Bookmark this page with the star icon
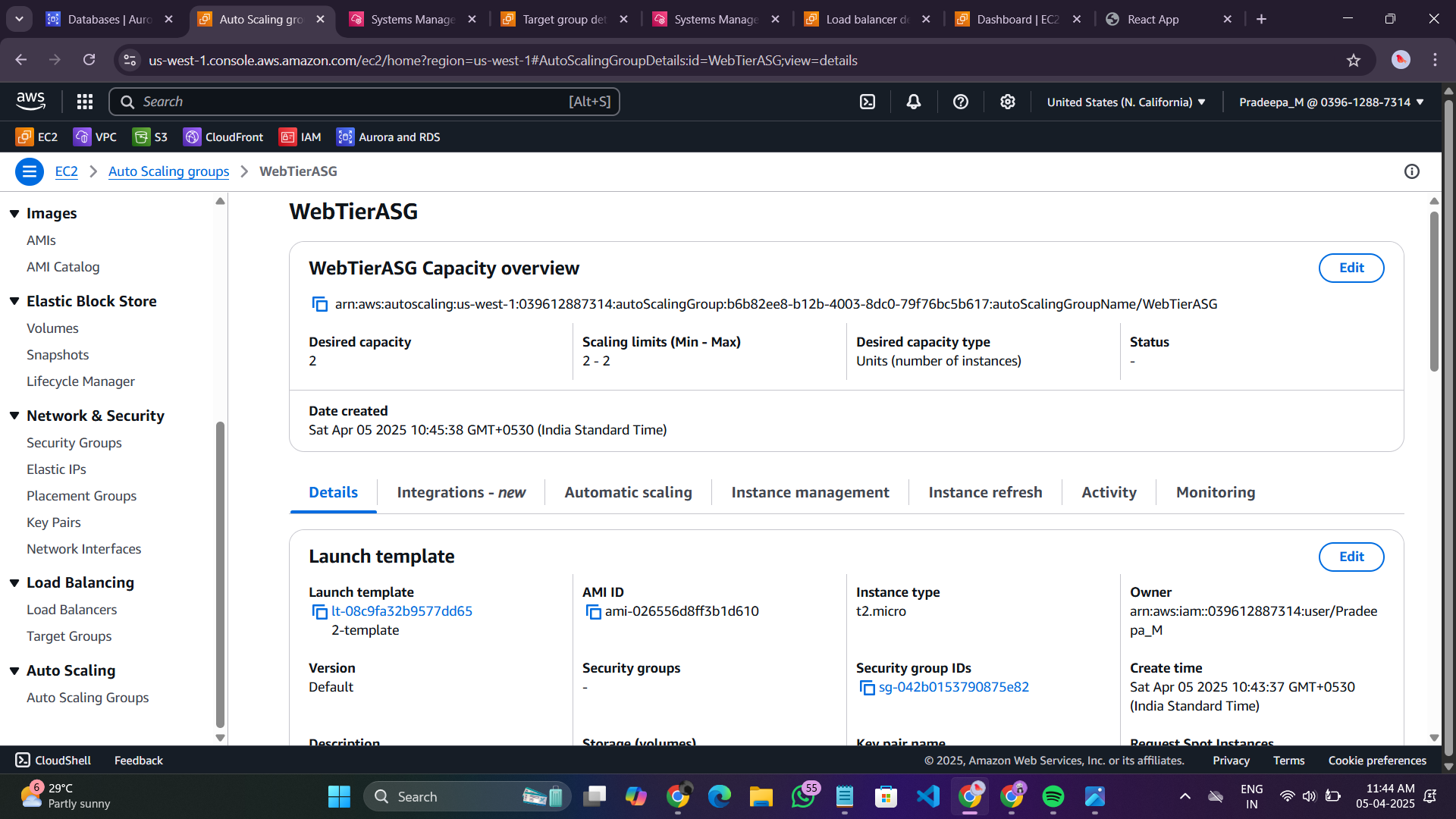 point(1354,60)
